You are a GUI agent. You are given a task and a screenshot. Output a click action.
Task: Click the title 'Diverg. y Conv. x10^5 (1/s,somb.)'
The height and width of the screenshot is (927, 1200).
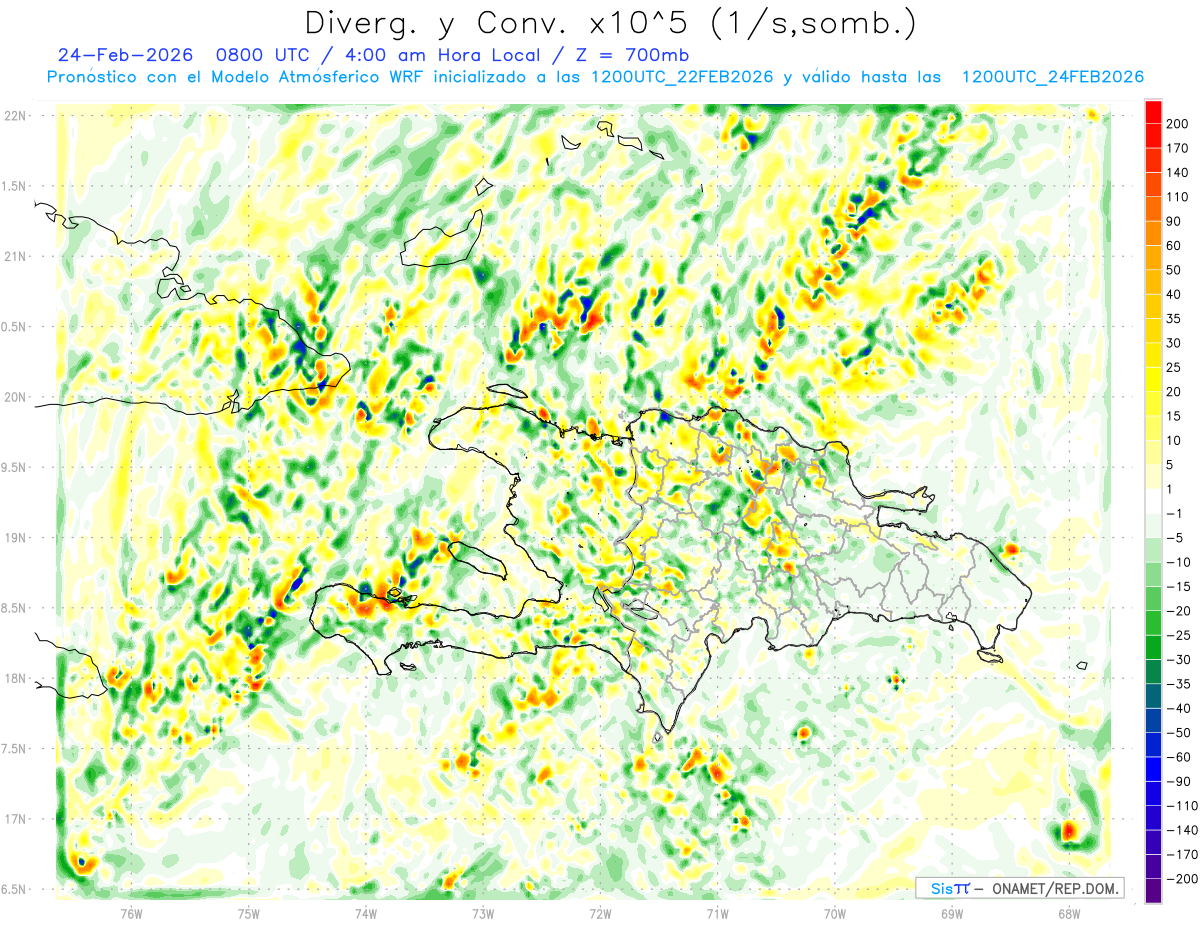610,23
